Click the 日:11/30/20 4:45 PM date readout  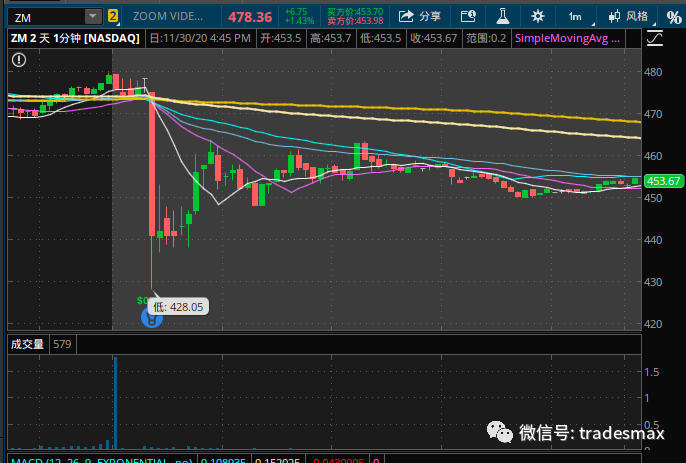[200, 39]
